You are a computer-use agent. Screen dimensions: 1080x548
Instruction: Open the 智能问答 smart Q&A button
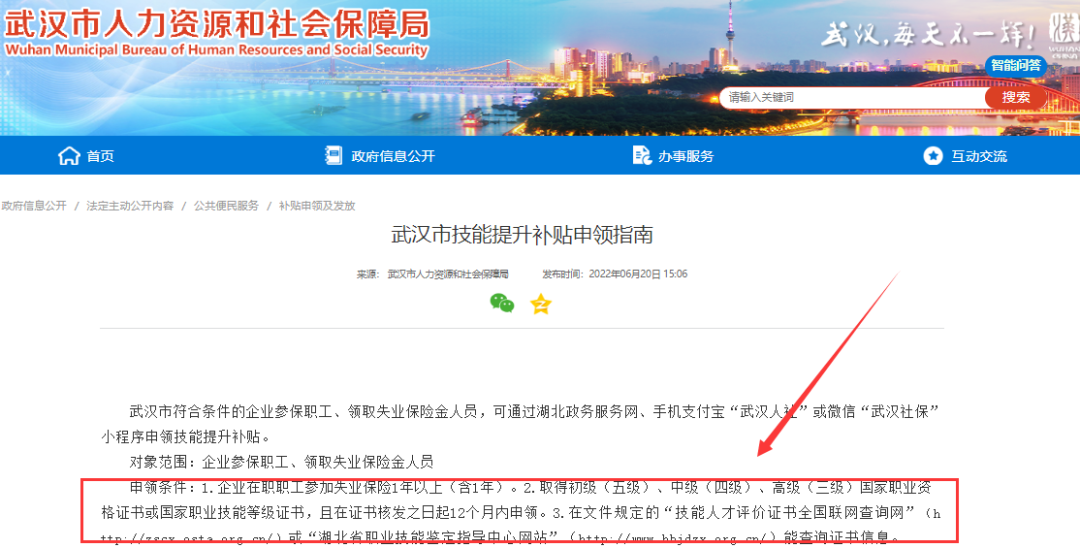click(1016, 66)
